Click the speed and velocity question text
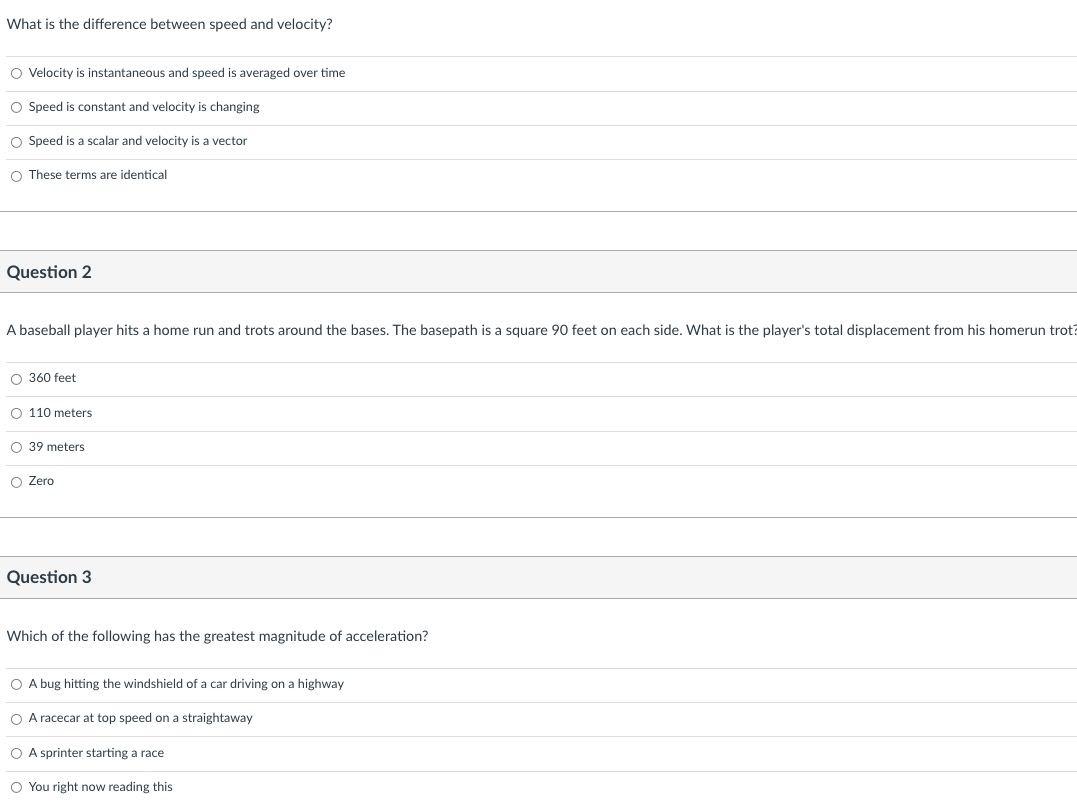 [170, 24]
